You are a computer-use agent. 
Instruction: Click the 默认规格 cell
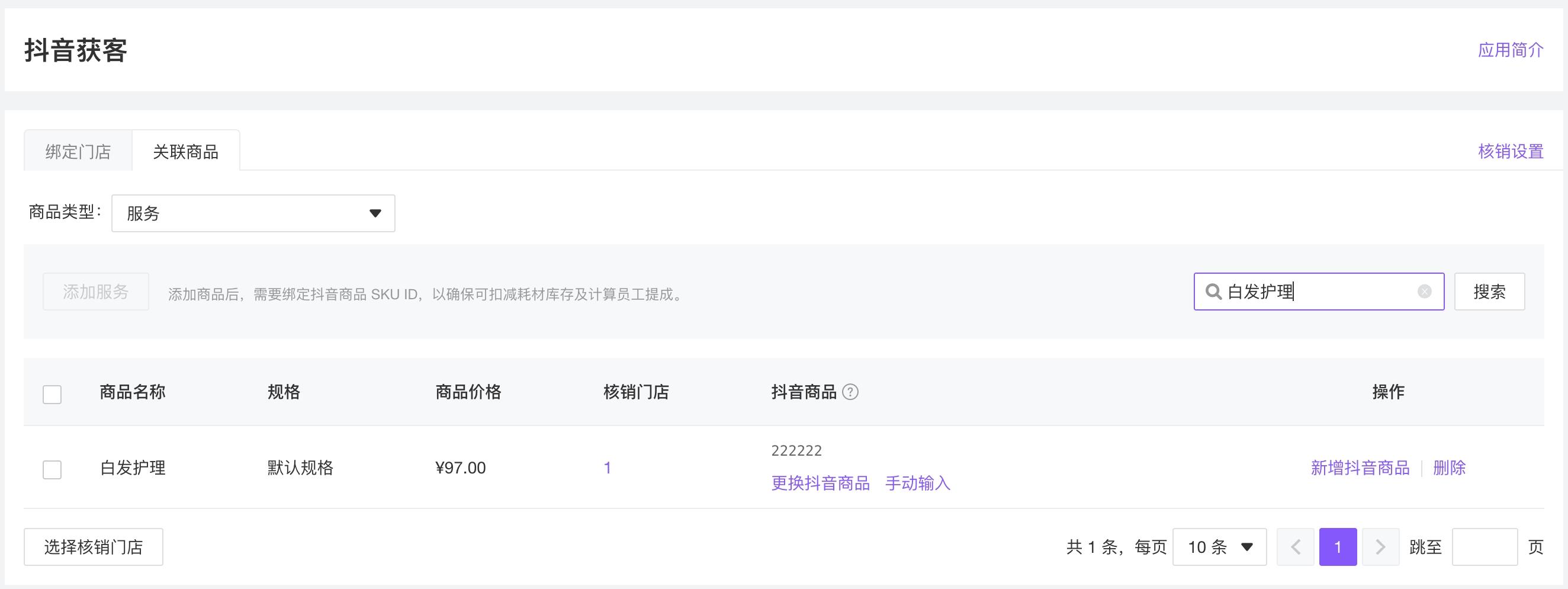click(301, 468)
